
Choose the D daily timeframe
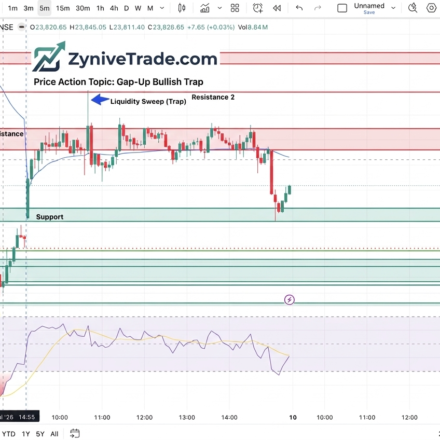click(x=126, y=8)
